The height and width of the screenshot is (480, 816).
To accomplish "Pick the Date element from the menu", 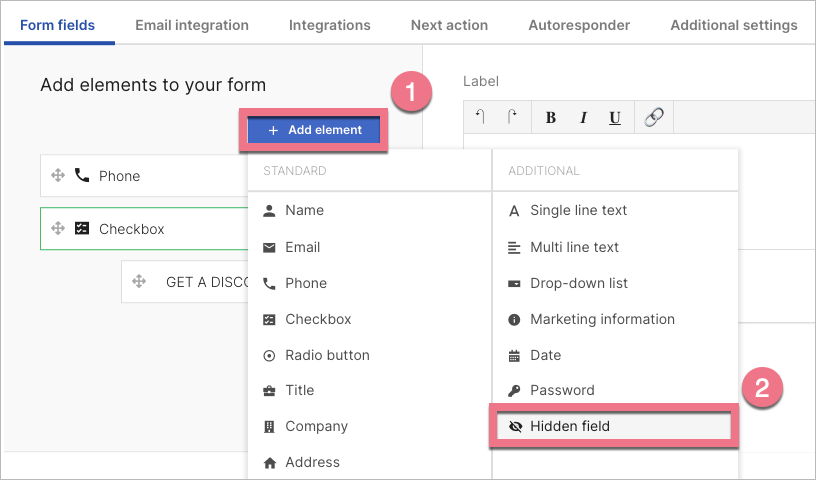I will pos(545,355).
